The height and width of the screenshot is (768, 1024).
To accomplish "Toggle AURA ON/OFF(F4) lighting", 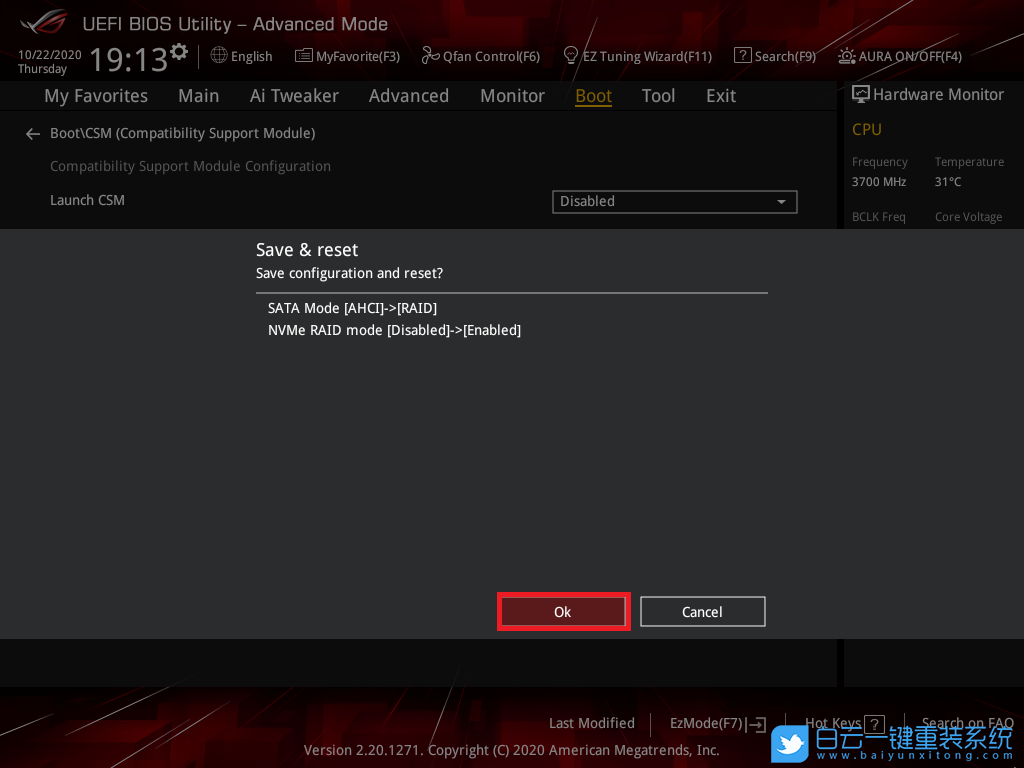I will (847, 56).
